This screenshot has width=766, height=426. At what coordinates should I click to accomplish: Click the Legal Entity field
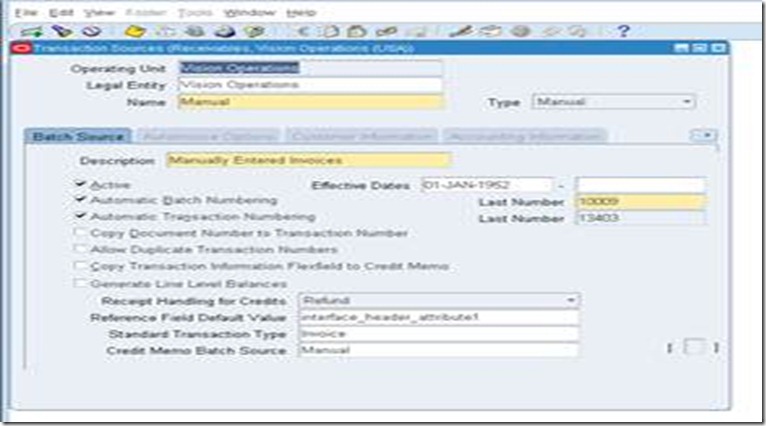310,85
